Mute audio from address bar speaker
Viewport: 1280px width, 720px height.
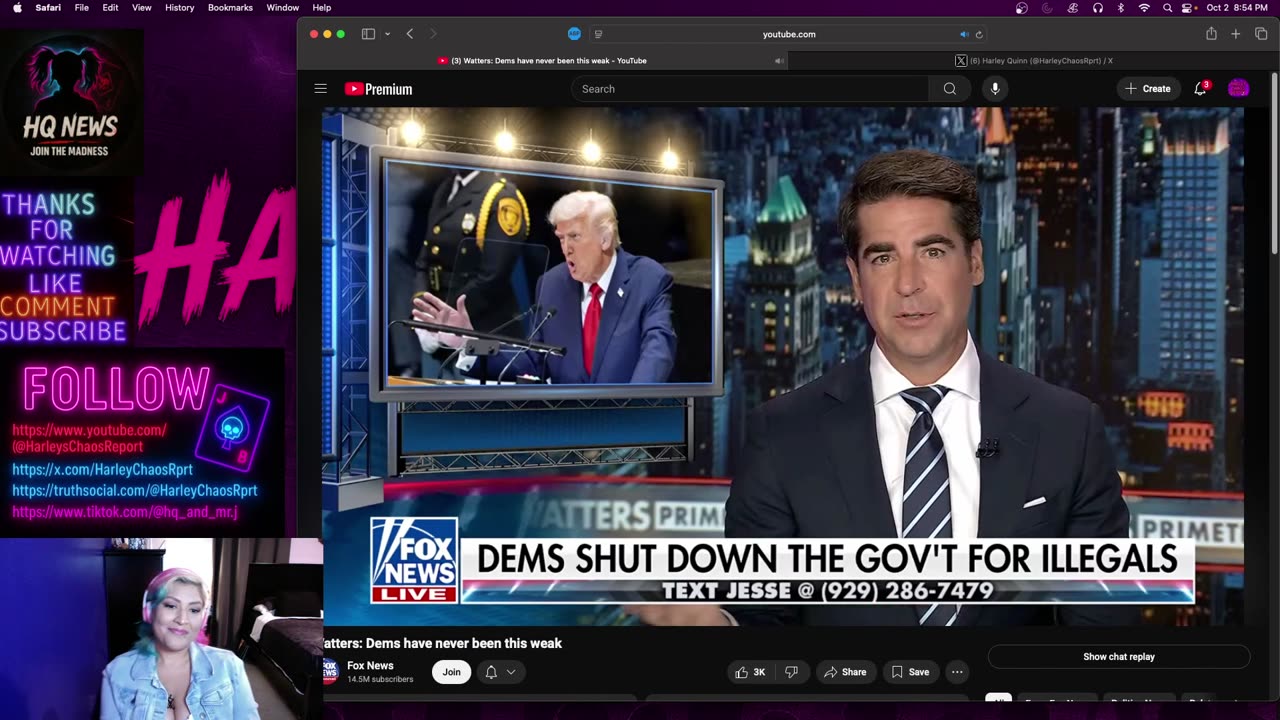[964, 34]
